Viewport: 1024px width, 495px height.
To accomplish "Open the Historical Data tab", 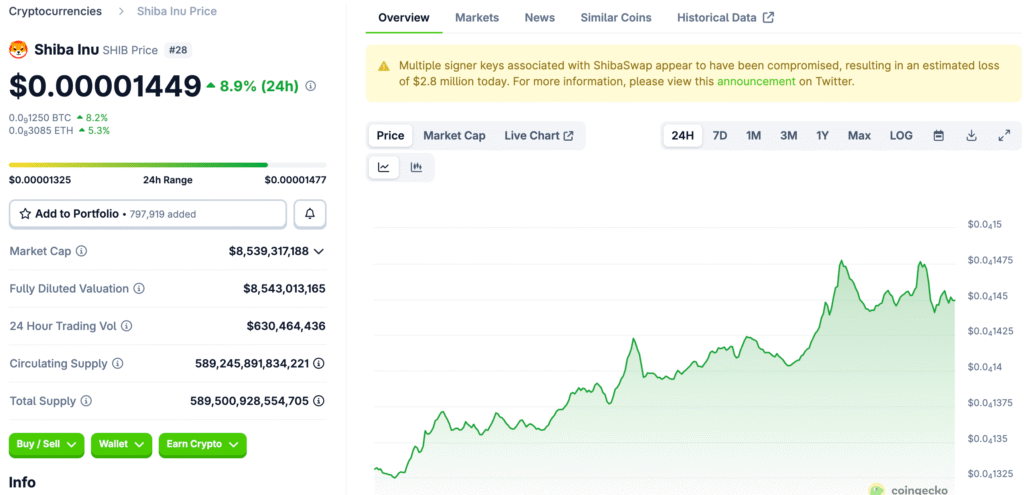I will point(726,18).
